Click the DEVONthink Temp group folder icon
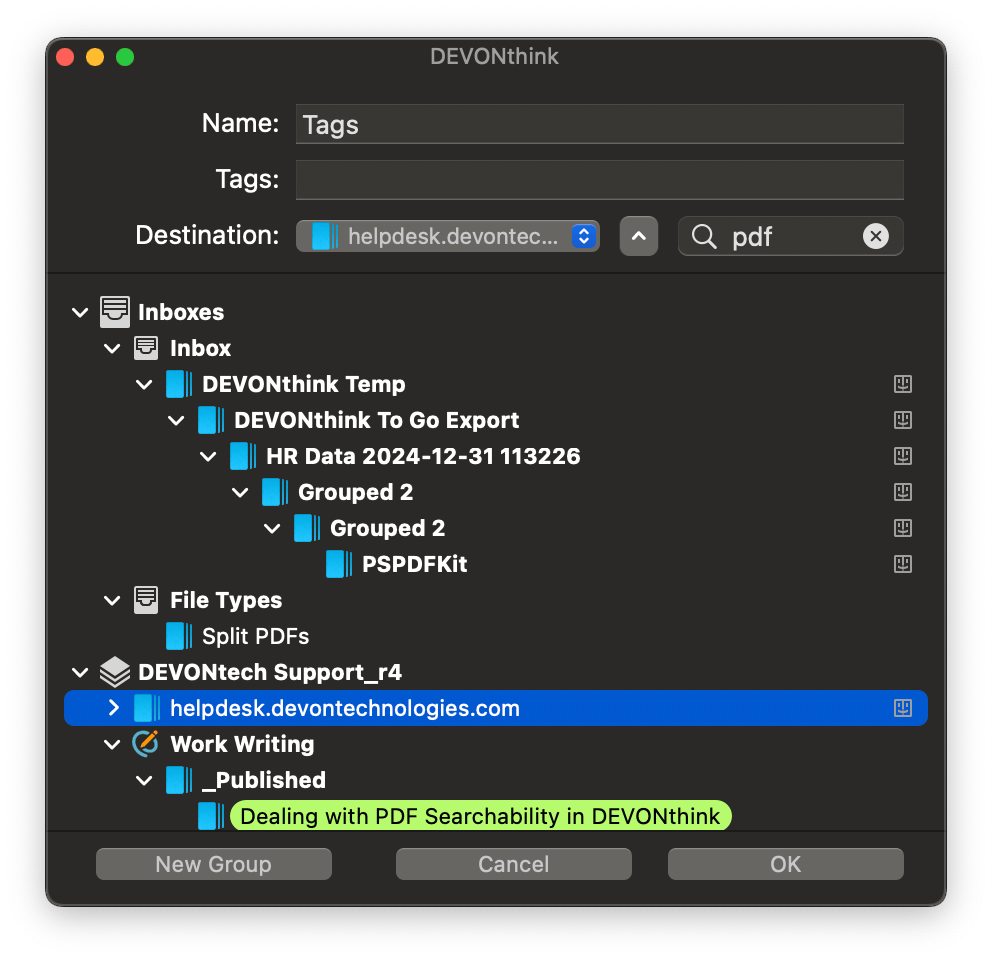992x960 pixels. click(179, 384)
